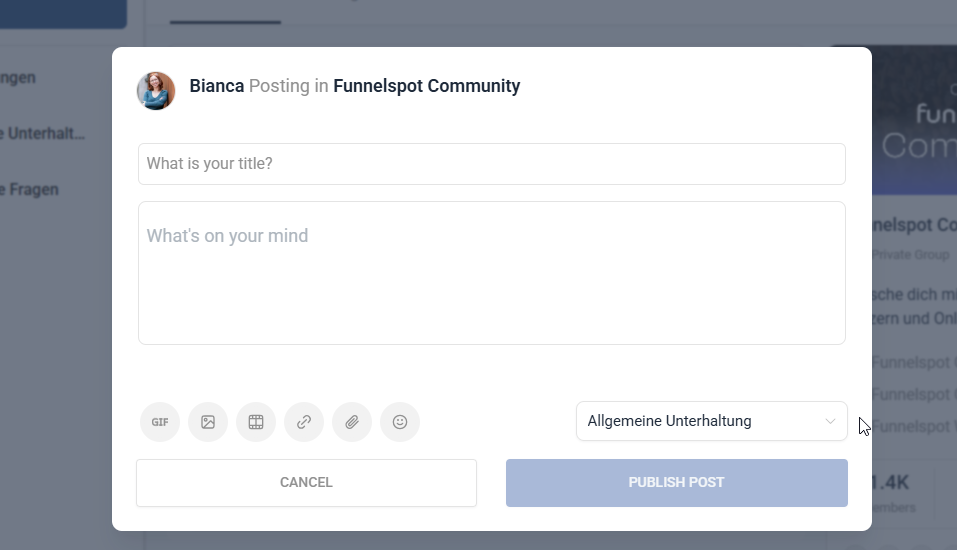Select 'Fragen' item in background sidebar
The image size is (957, 550).
tap(29, 190)
